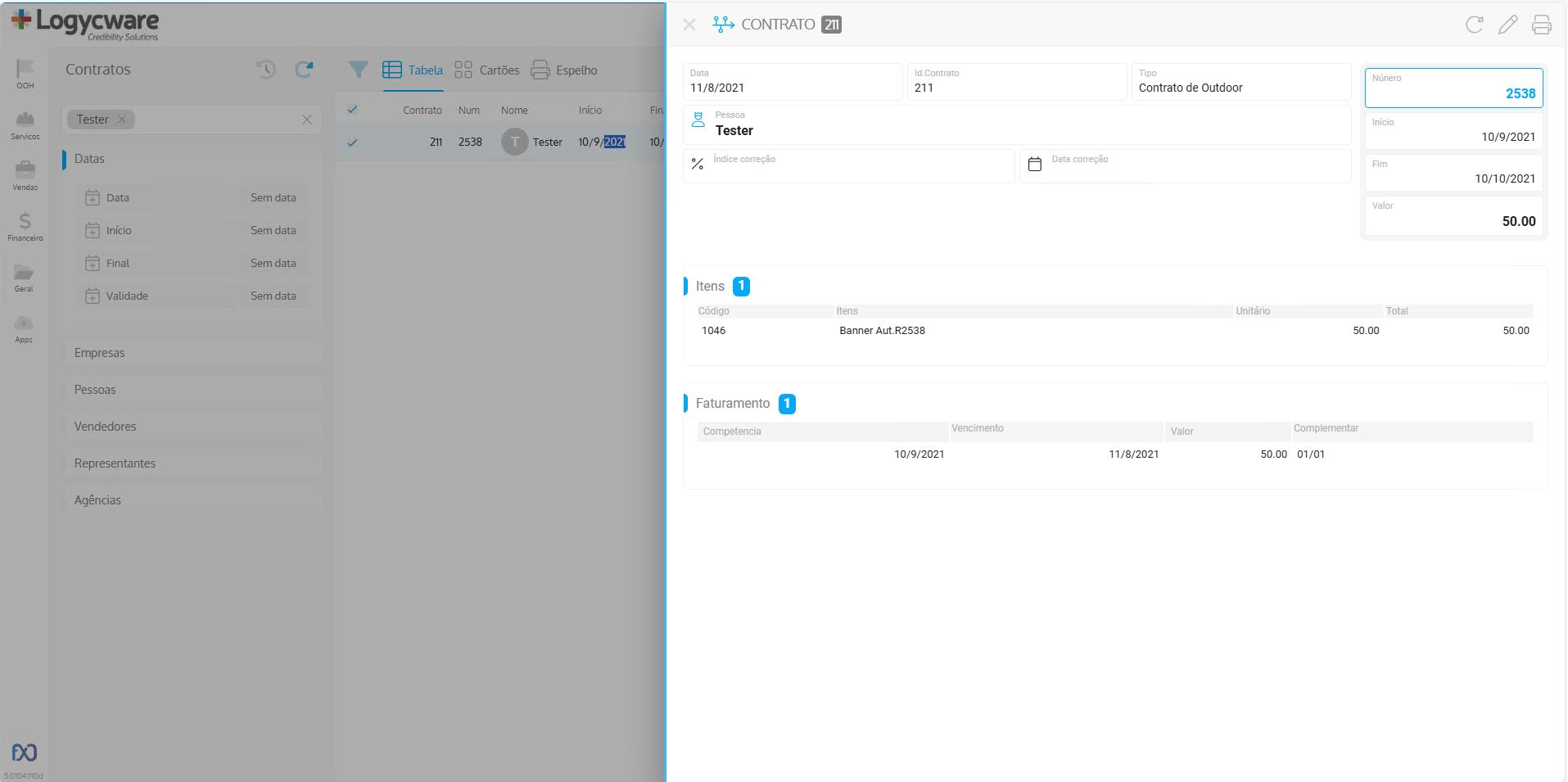The width and height of the screenshot is (1568, 782).
Task: Close the Contrato 211 panel
Action: 689,25
